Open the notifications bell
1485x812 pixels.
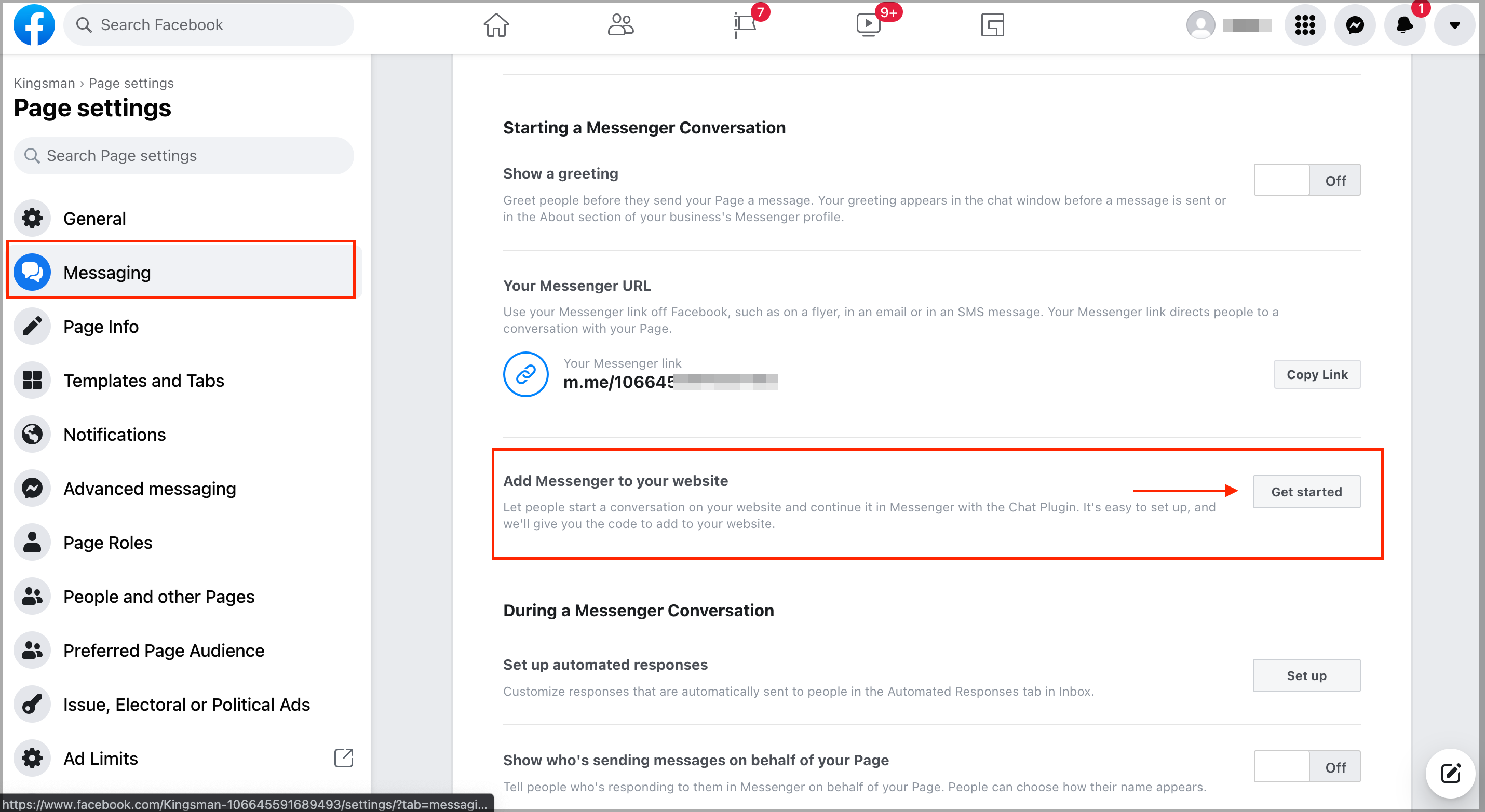(x=1405, y=25)
